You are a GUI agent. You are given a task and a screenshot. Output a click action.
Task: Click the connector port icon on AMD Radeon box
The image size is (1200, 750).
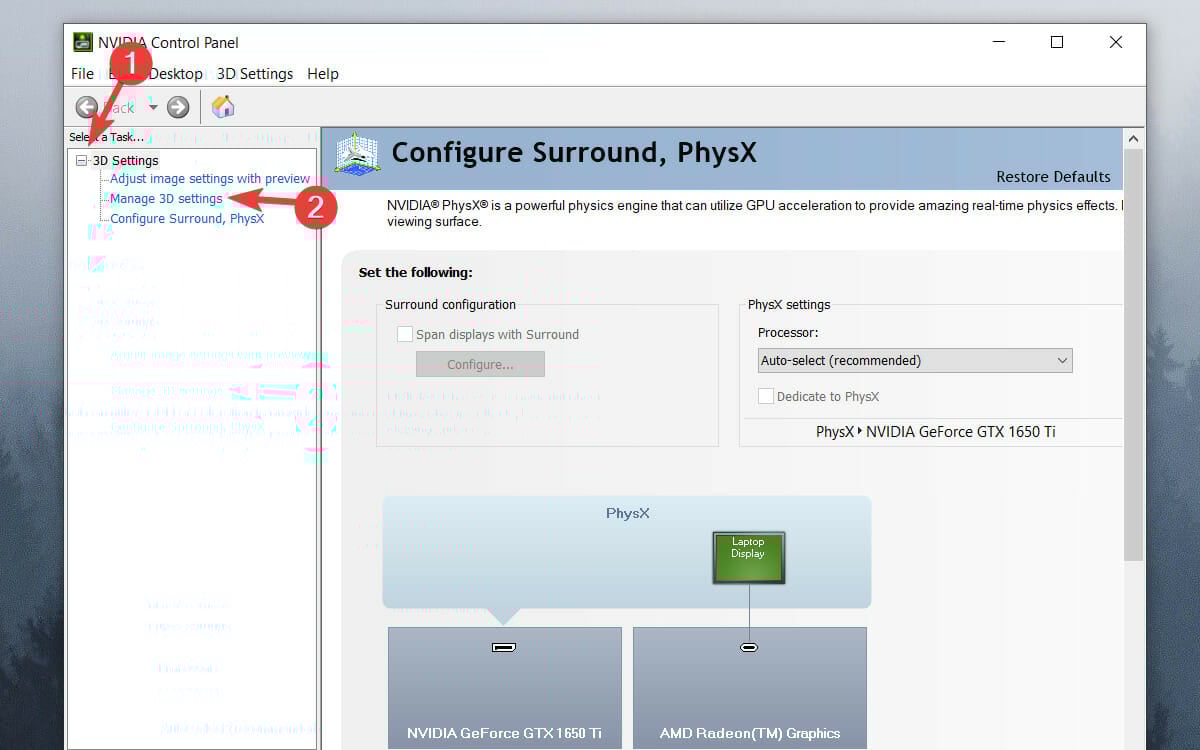(749, 647)
